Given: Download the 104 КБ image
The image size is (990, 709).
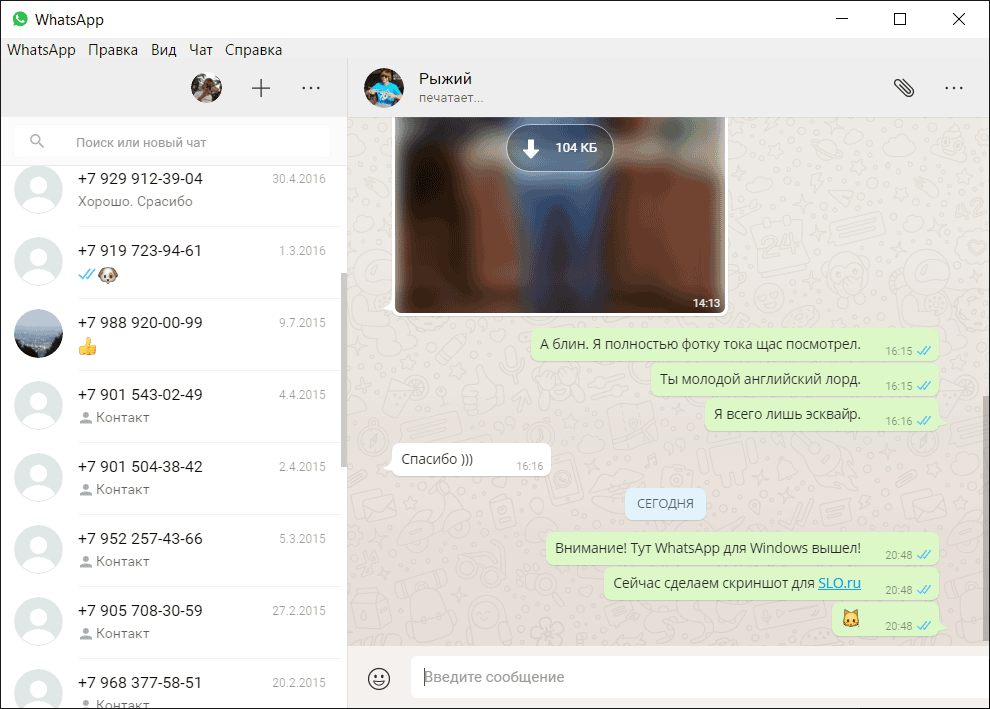Looking at the screenshot, I should 559,148.
